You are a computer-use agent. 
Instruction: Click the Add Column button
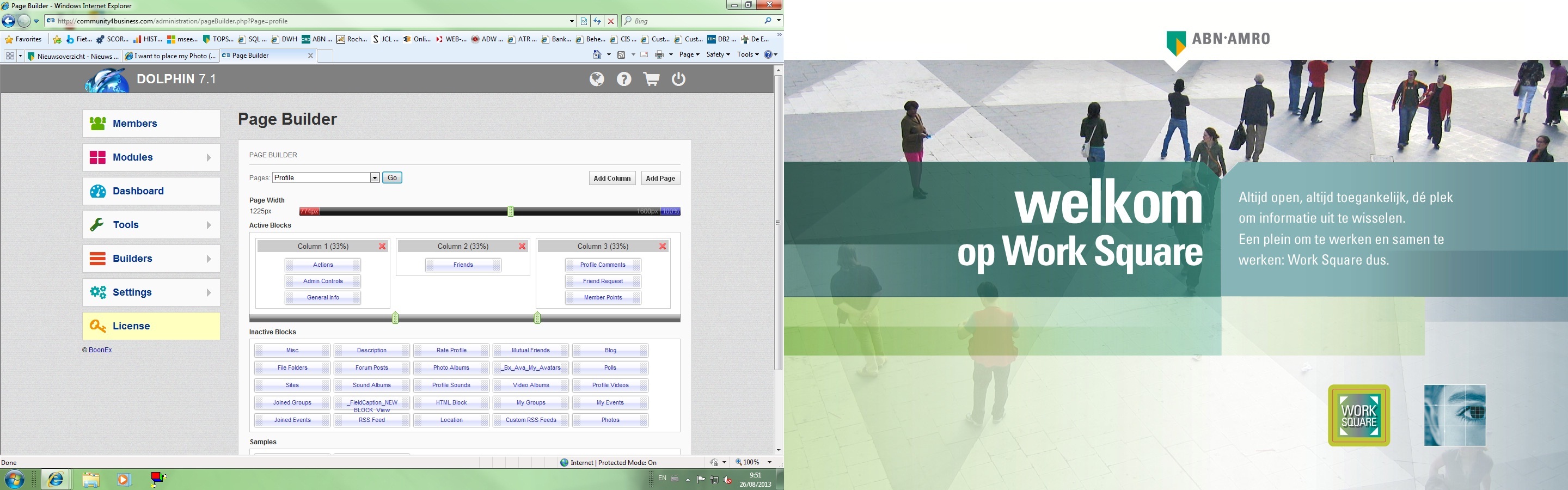[612, 179]
